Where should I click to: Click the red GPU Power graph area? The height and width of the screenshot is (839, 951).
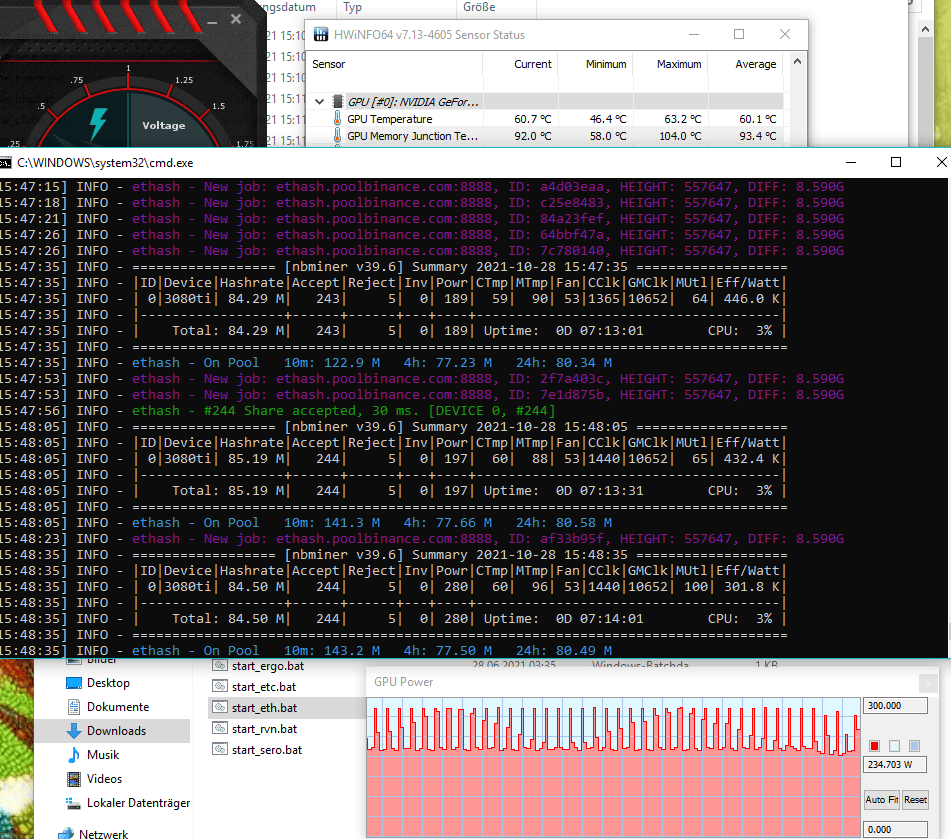click(613, 768)
